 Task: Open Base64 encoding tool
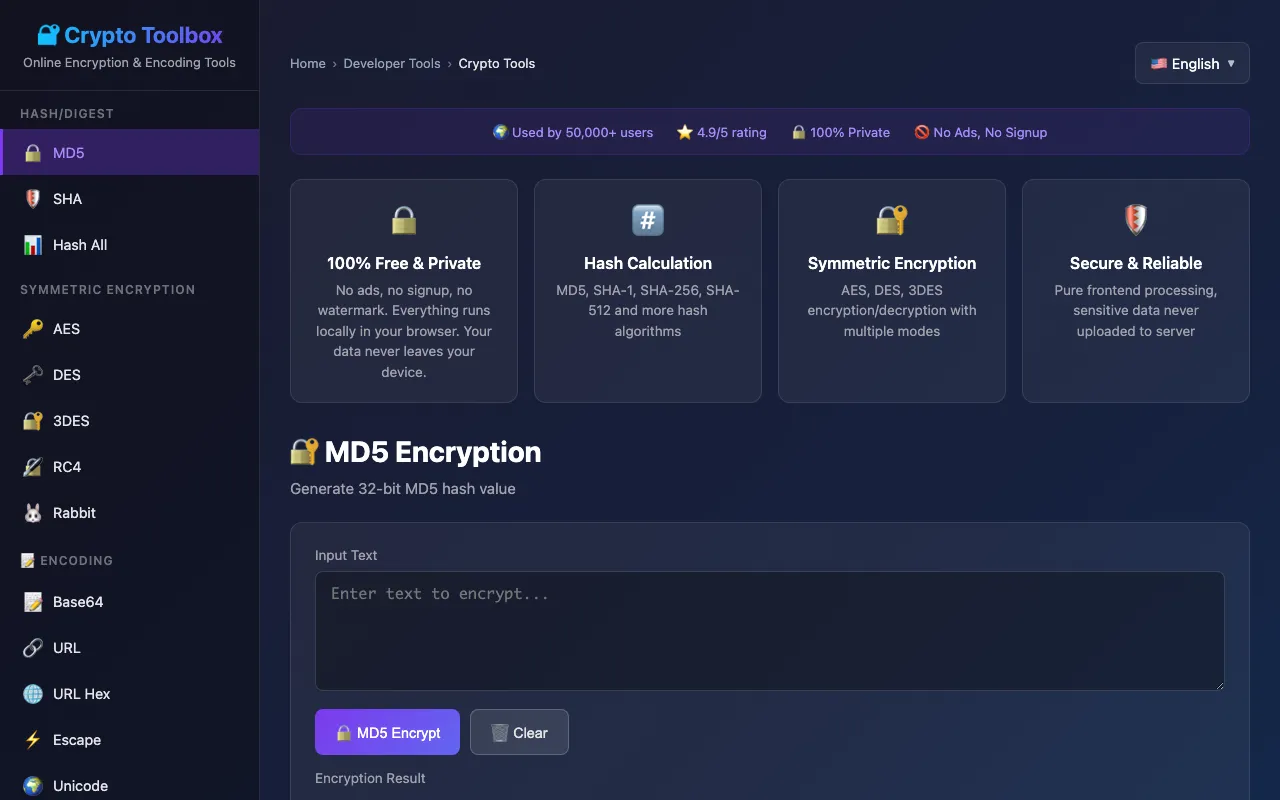(x=130, y=602)
